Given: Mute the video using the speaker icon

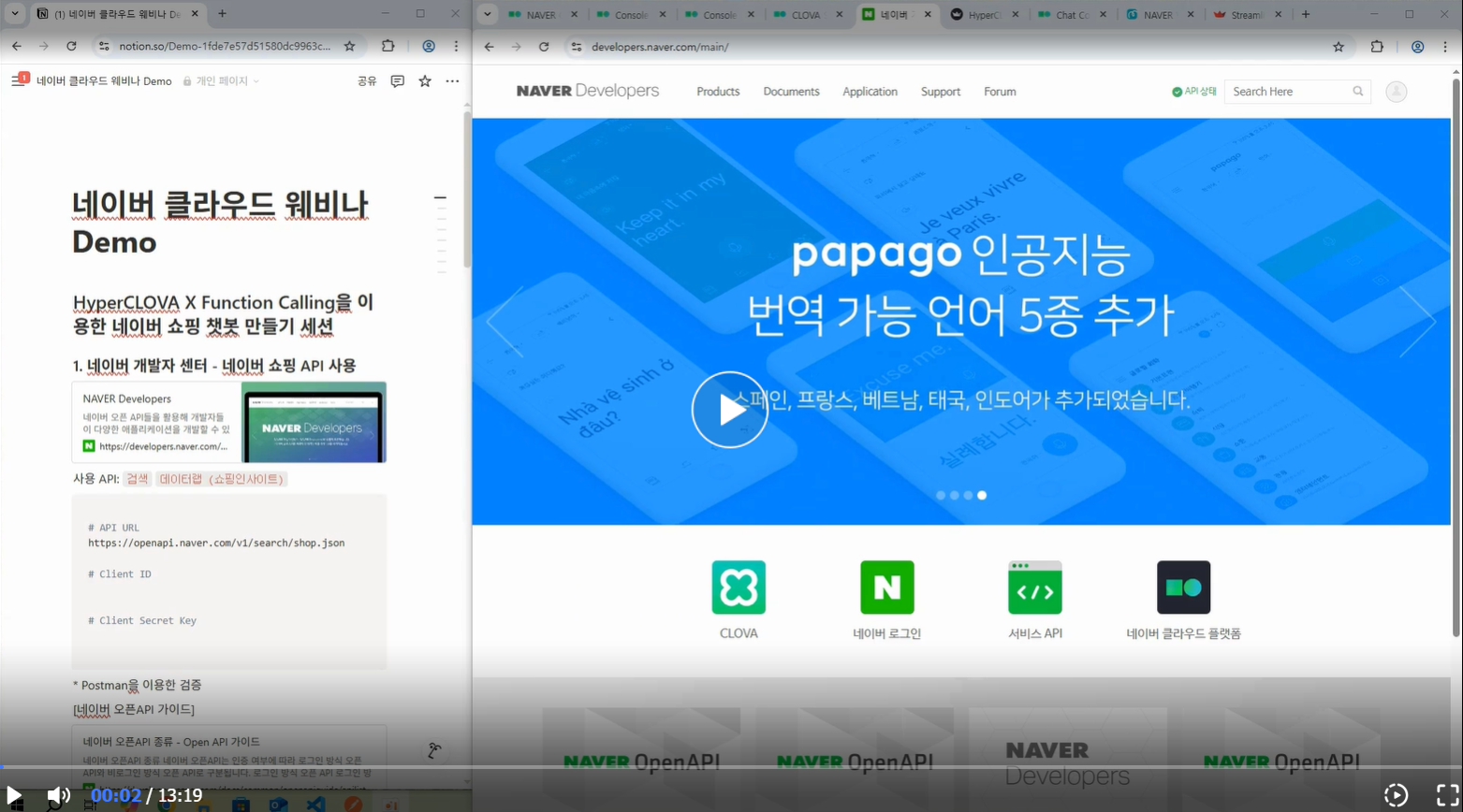Looking at the screenshot, I should click(59, 796).
